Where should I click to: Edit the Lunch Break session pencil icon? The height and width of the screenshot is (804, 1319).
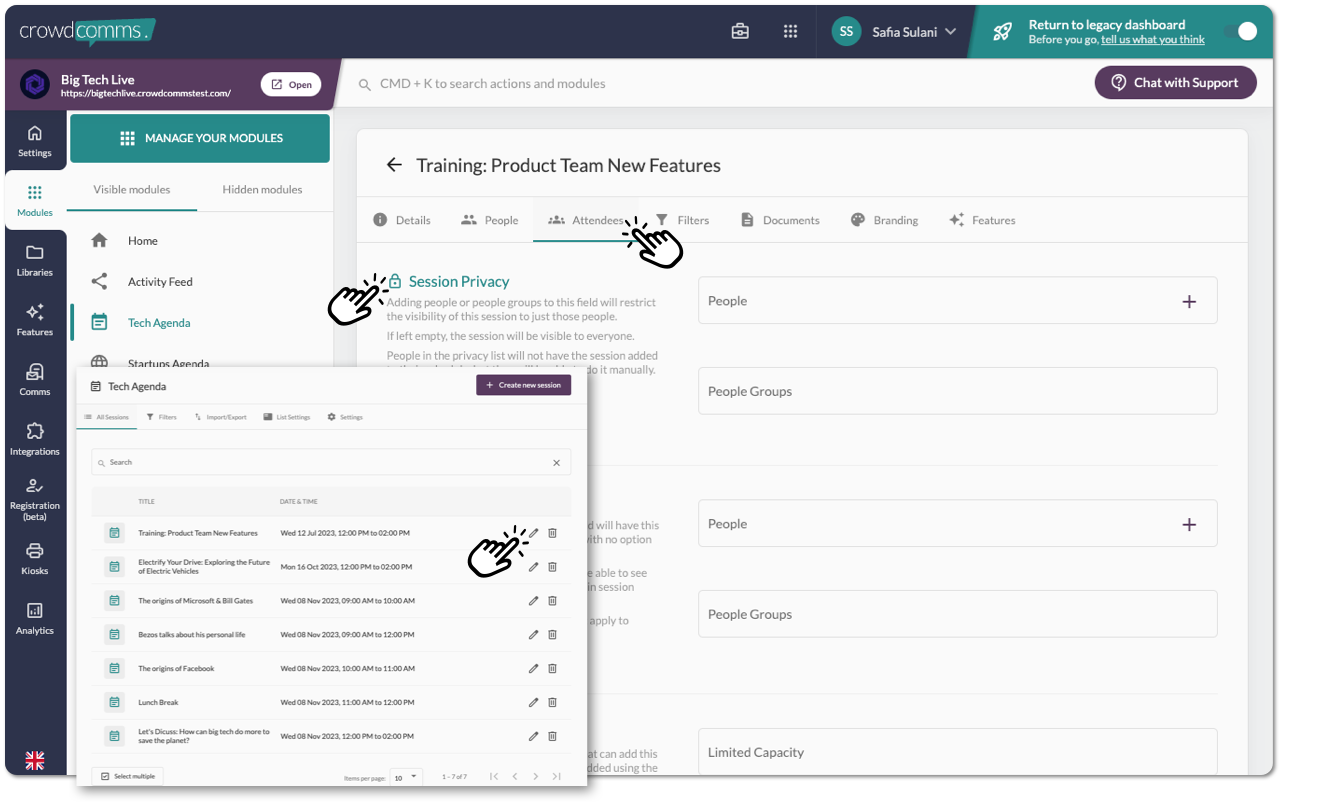point(533,702)
